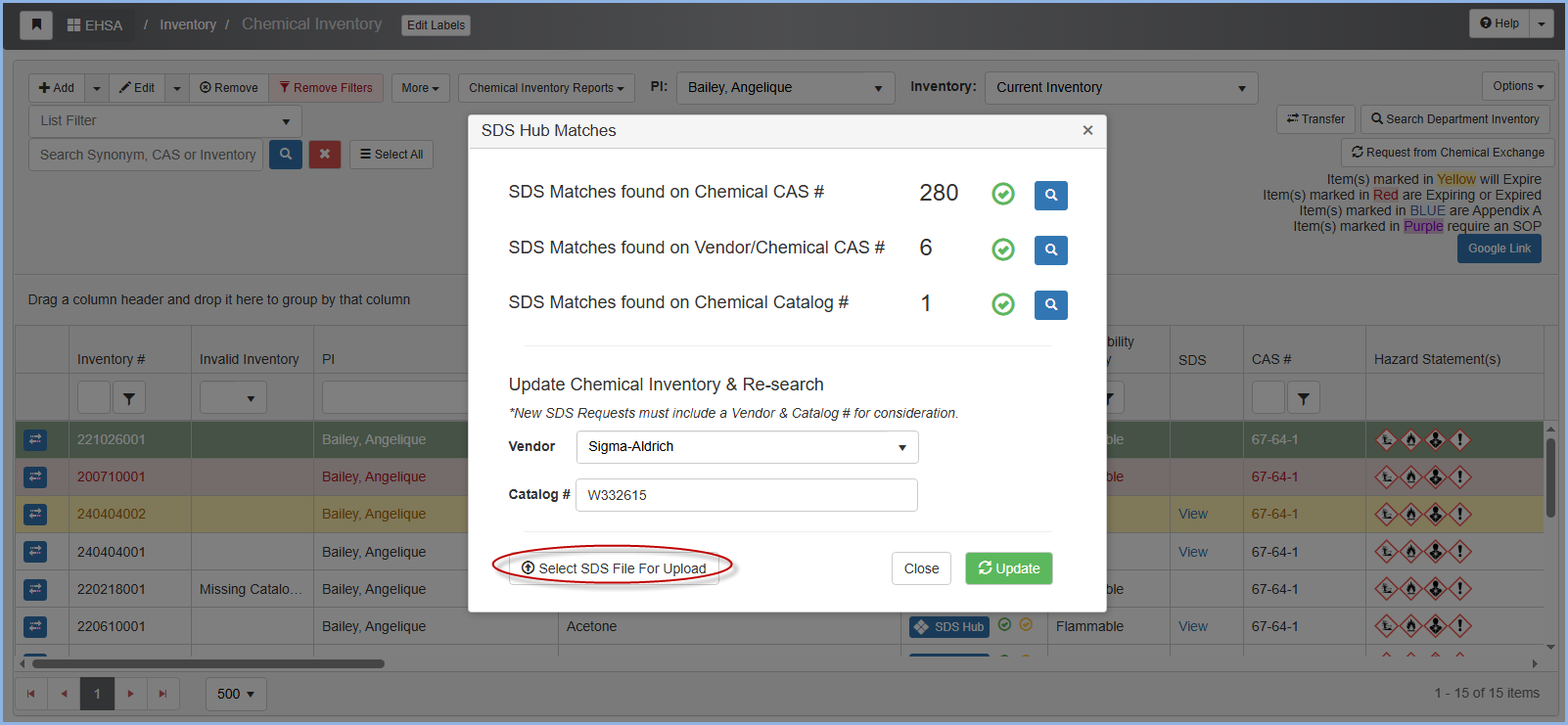Open the Vendor dropdown showing Sigma-Aldrich
This screenshot has width=1568, height=725.
(x=747, y=447)
